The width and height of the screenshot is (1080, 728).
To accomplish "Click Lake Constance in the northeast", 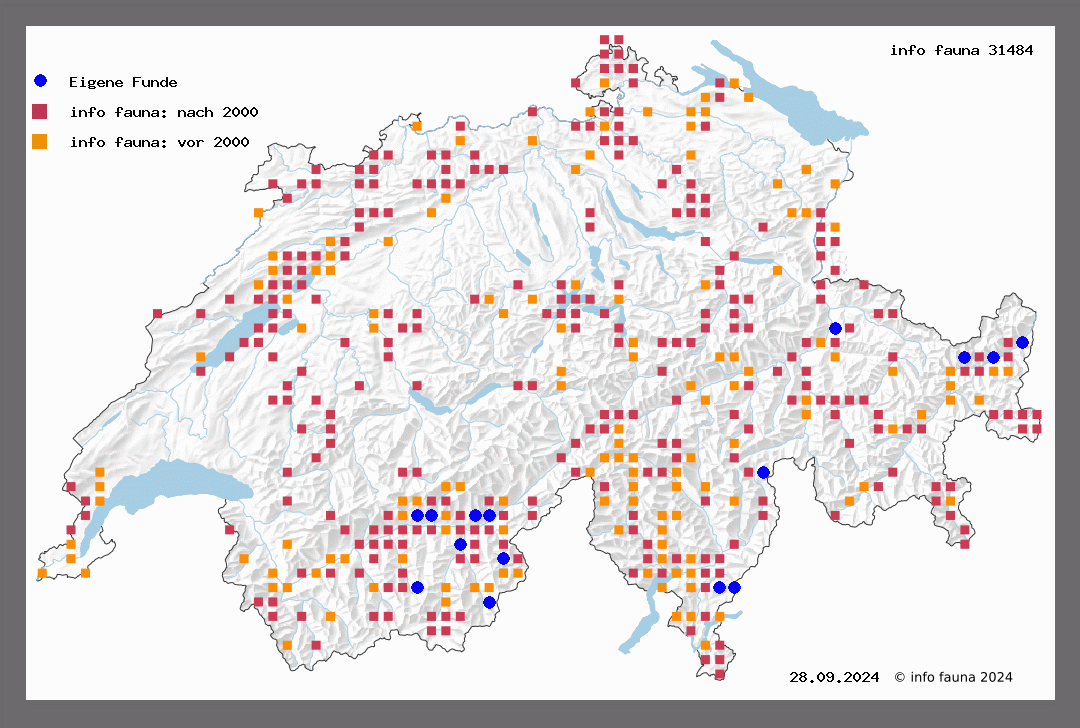I will 790,98.
